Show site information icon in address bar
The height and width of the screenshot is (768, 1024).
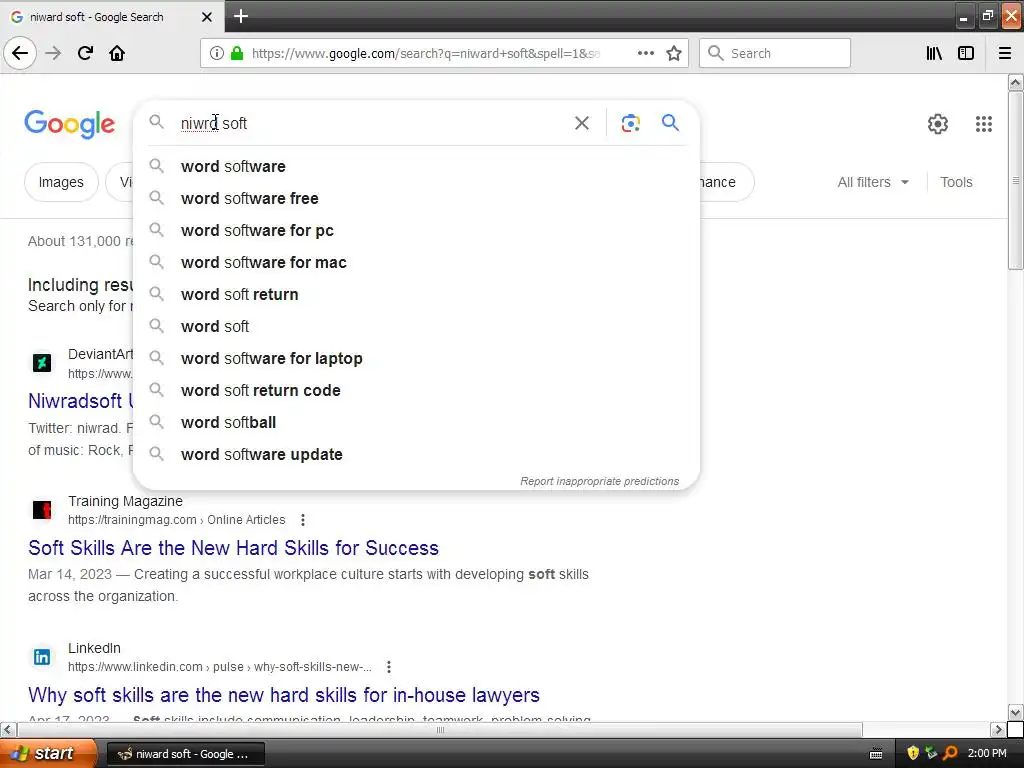217,54
